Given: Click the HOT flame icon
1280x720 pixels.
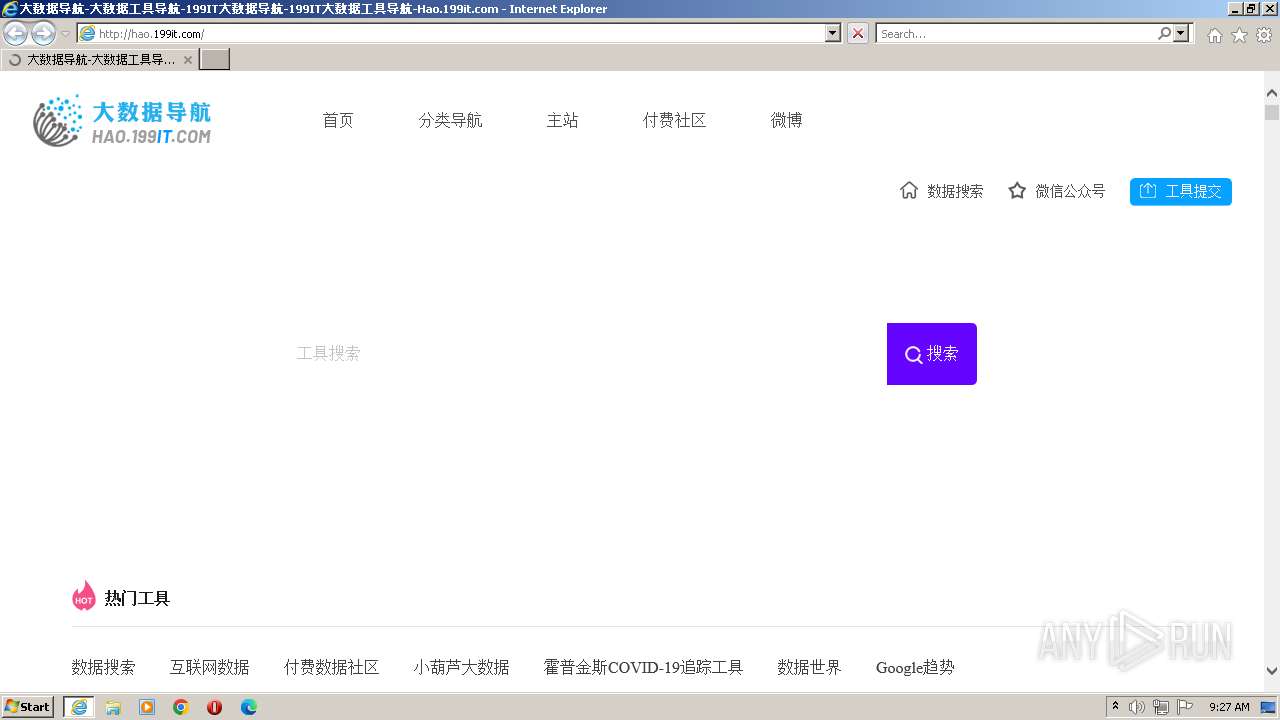Looking at the screenshot, I should pos(84,596).
